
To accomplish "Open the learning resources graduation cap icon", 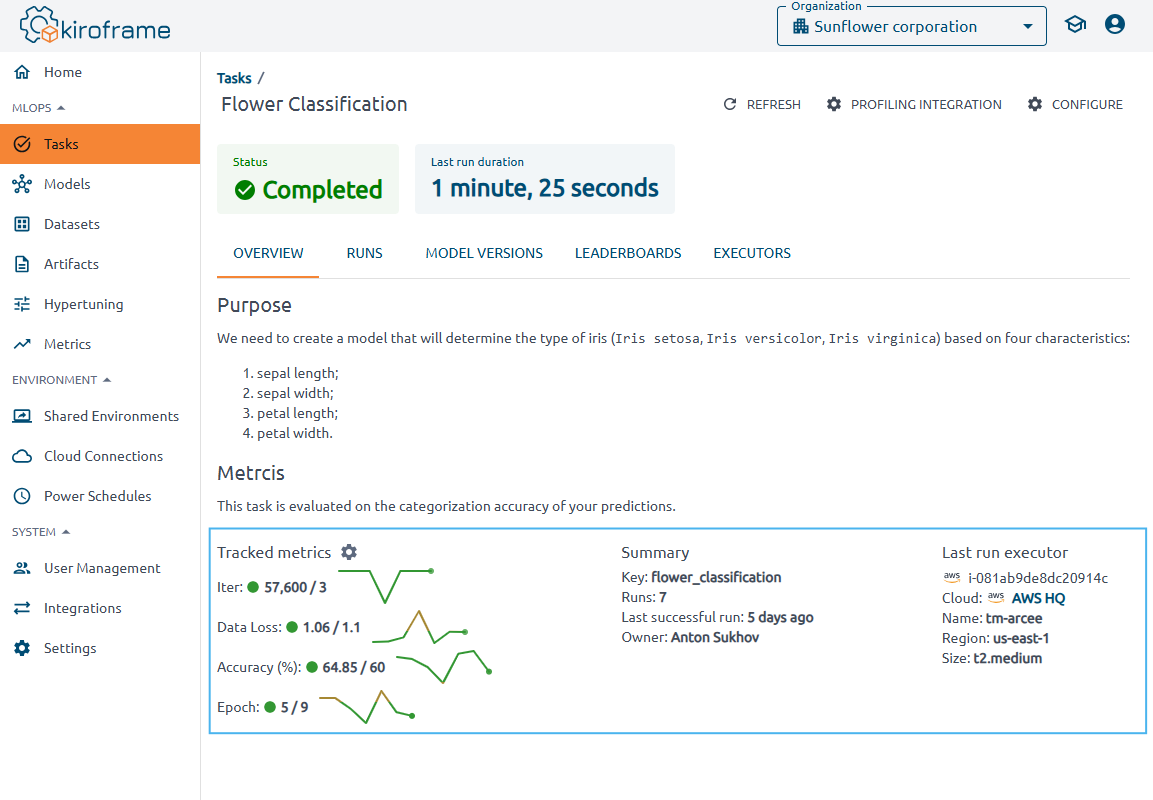I will pyautogui.click(x=1075, y=23).
